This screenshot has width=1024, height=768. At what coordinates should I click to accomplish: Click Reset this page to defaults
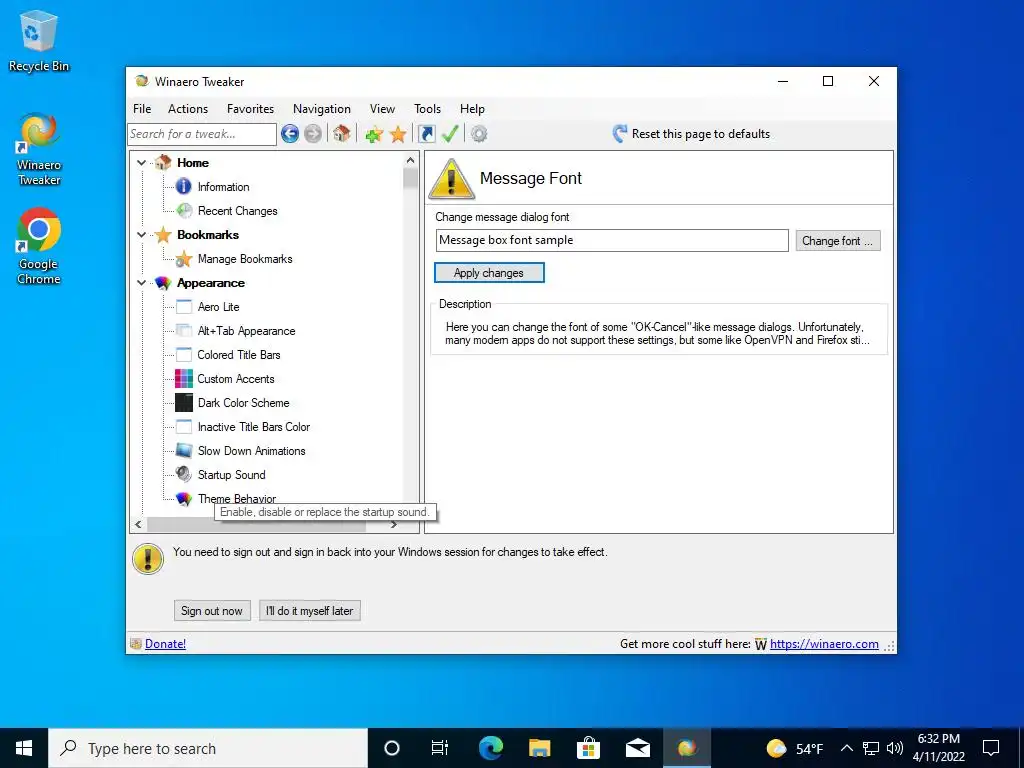pyautogui.click(x=701, y=134)
